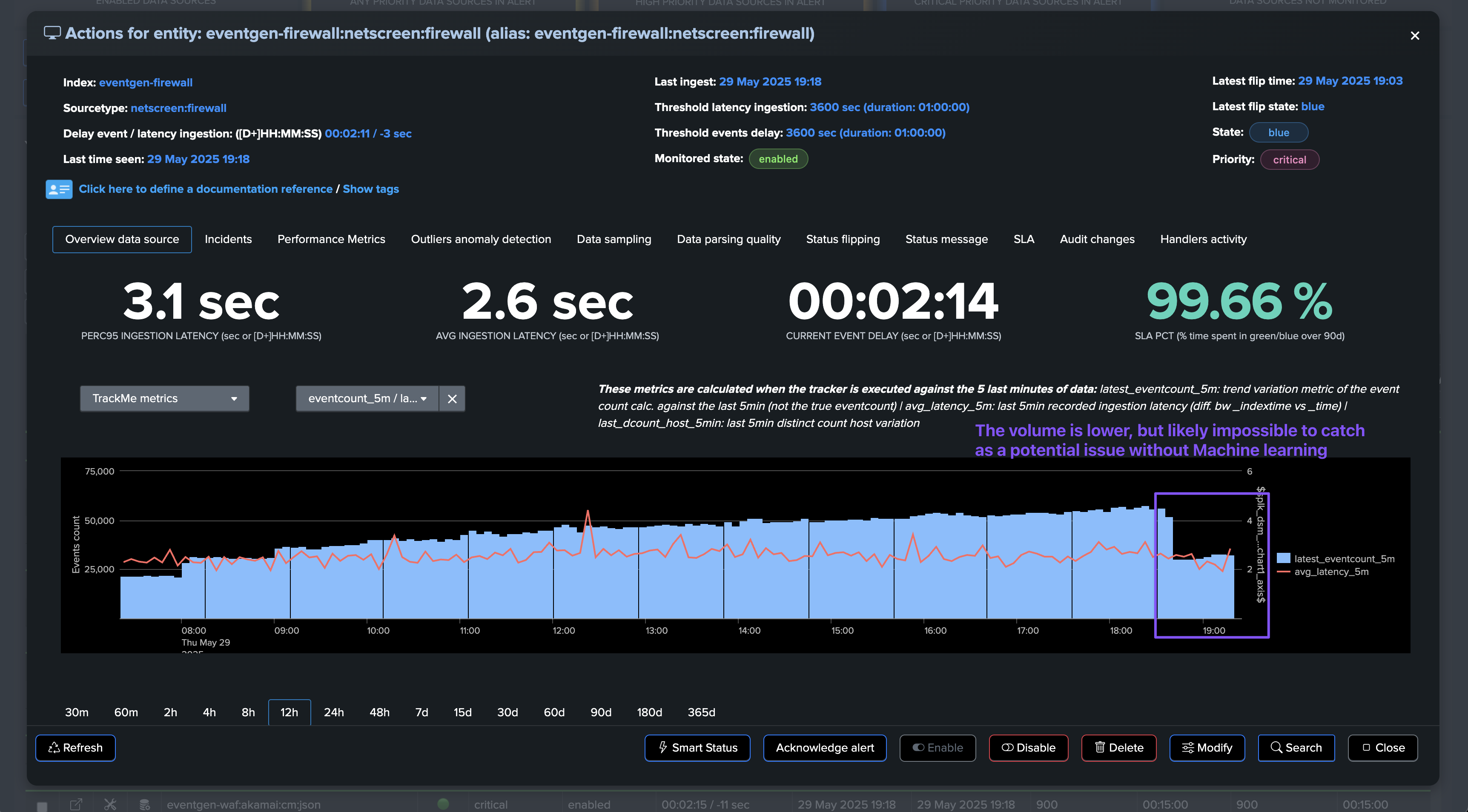Click the Enable toggle button
The height and width of the screenshot is (812, 1468).
[x=938, y=748]
